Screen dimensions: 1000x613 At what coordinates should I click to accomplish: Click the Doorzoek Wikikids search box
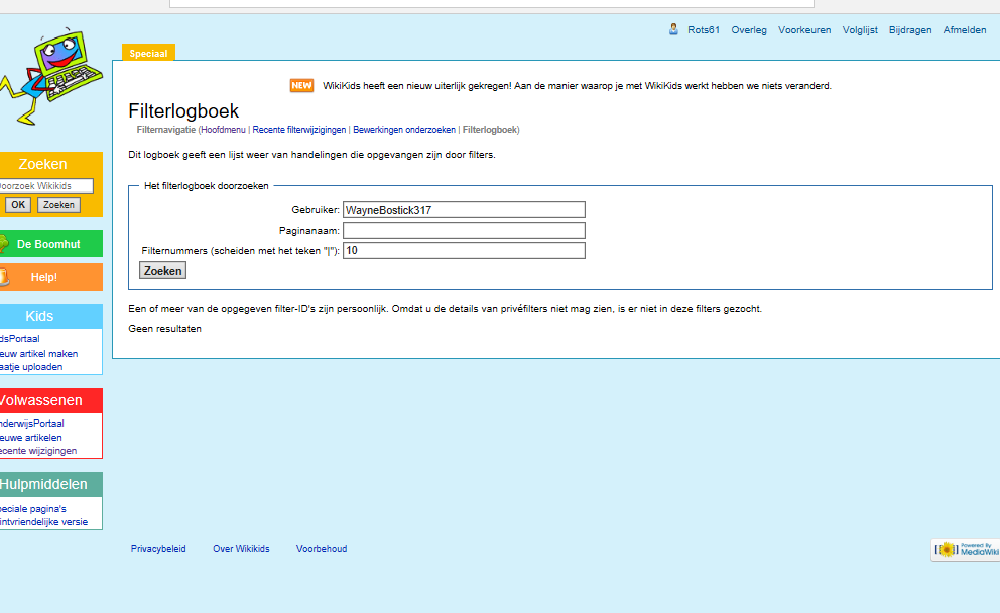pos(46,186)
